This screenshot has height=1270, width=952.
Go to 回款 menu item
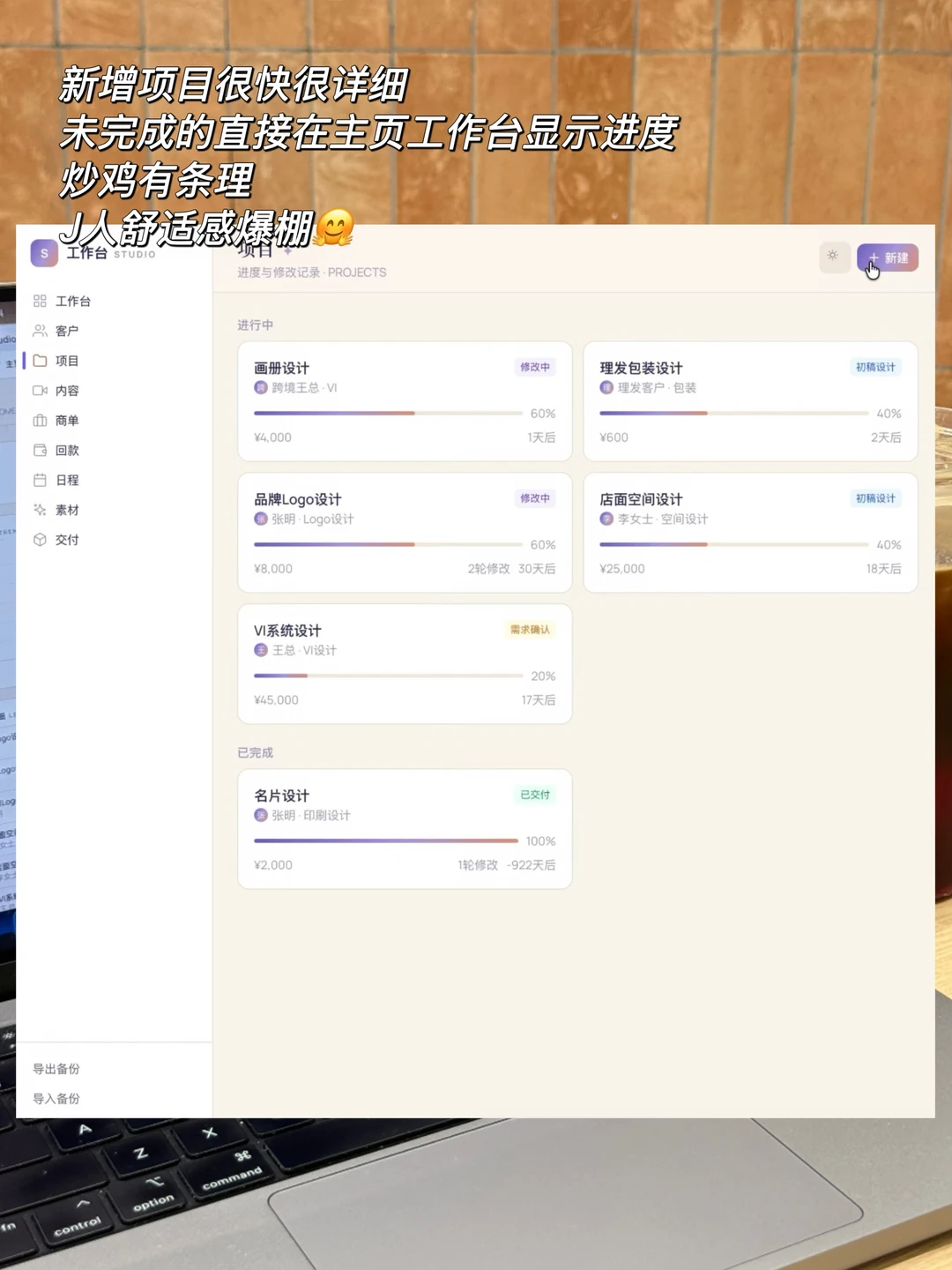pyautogui.click(x=67, y=451)
